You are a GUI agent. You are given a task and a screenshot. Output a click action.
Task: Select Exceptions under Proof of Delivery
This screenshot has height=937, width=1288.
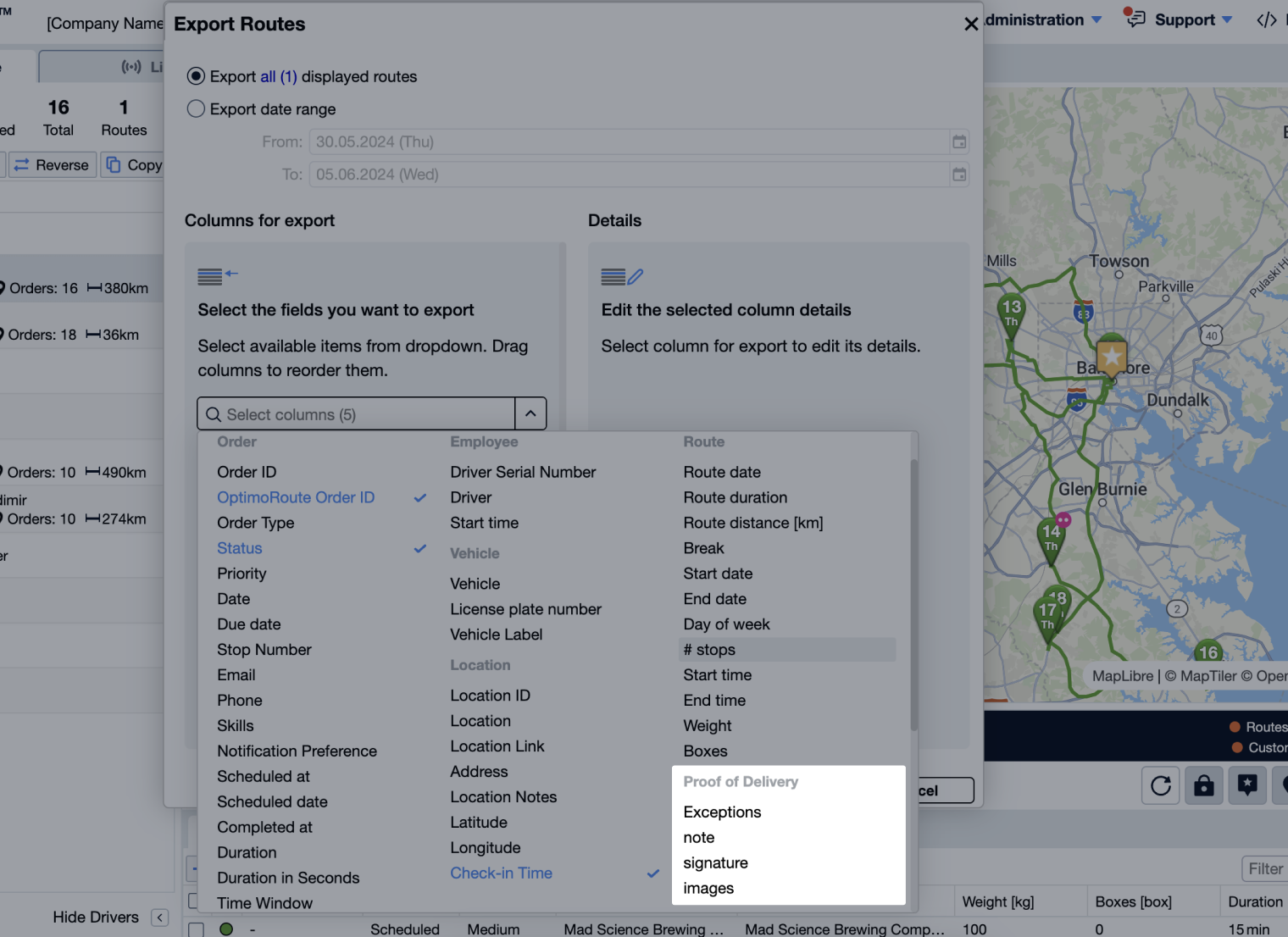click(722, 812)
